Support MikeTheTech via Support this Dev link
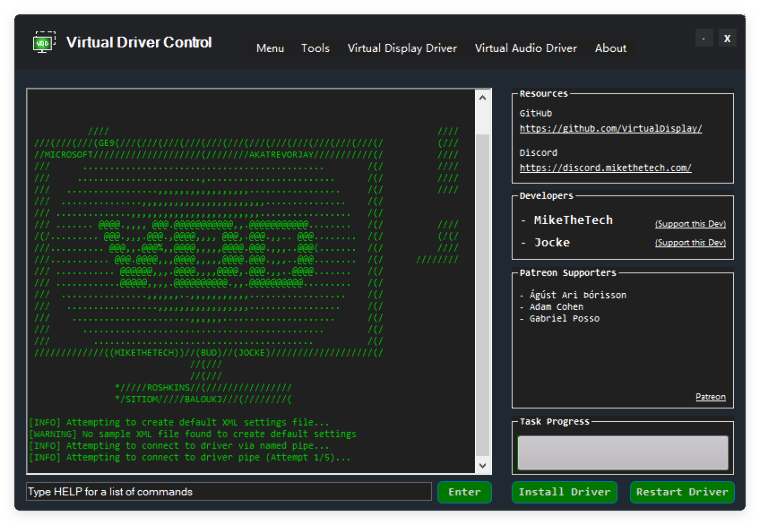This screenshot has height=525, width=760. (x=690, y=223)
